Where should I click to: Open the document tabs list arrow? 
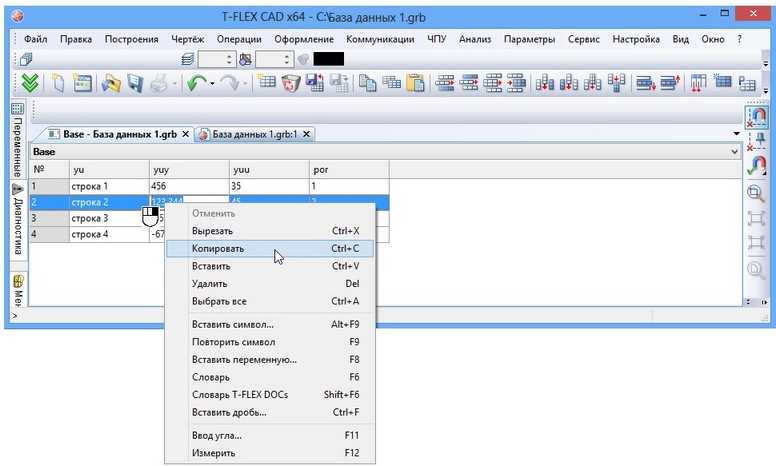point(737,133)
